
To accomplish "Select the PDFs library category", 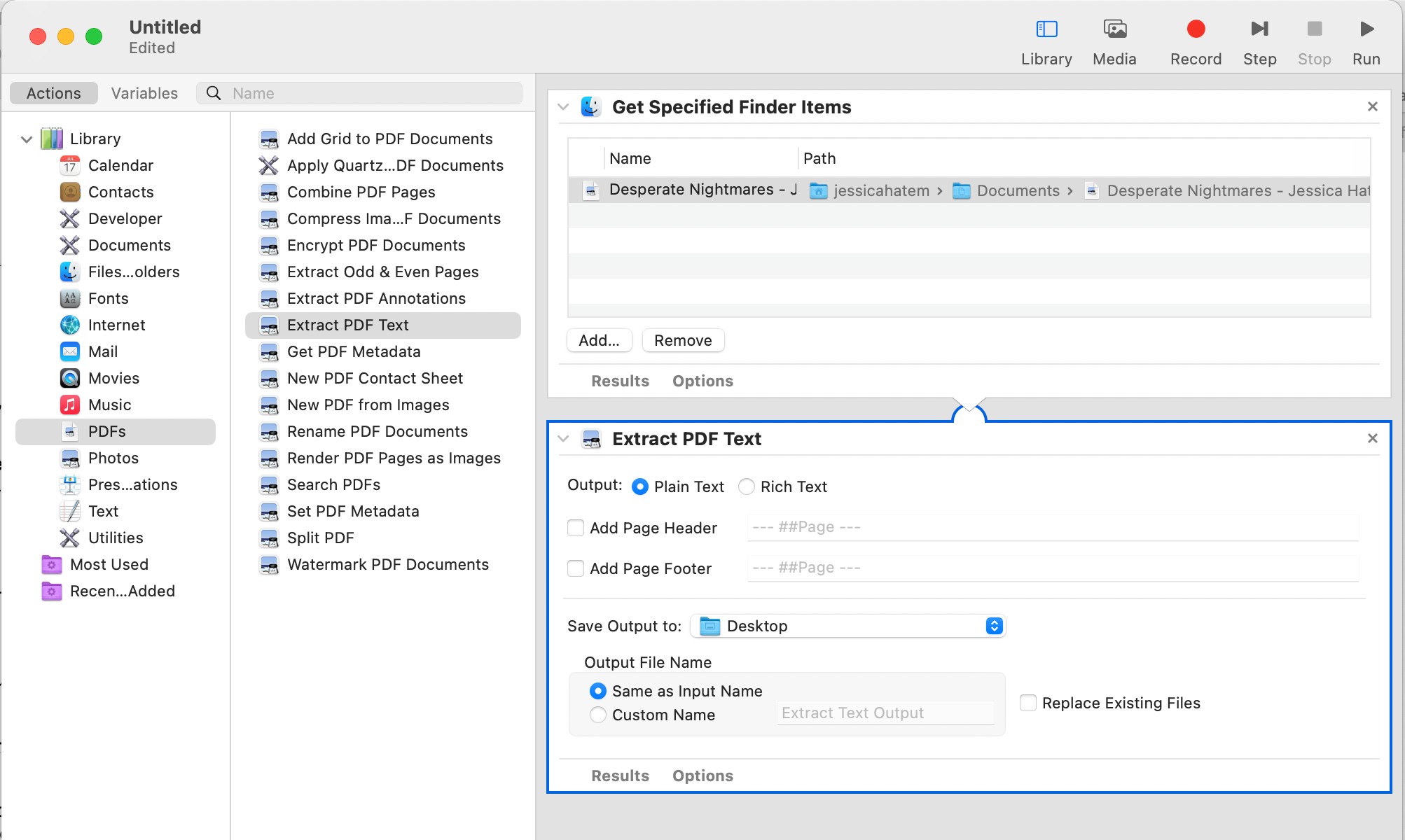I will (x=116, y=432).
